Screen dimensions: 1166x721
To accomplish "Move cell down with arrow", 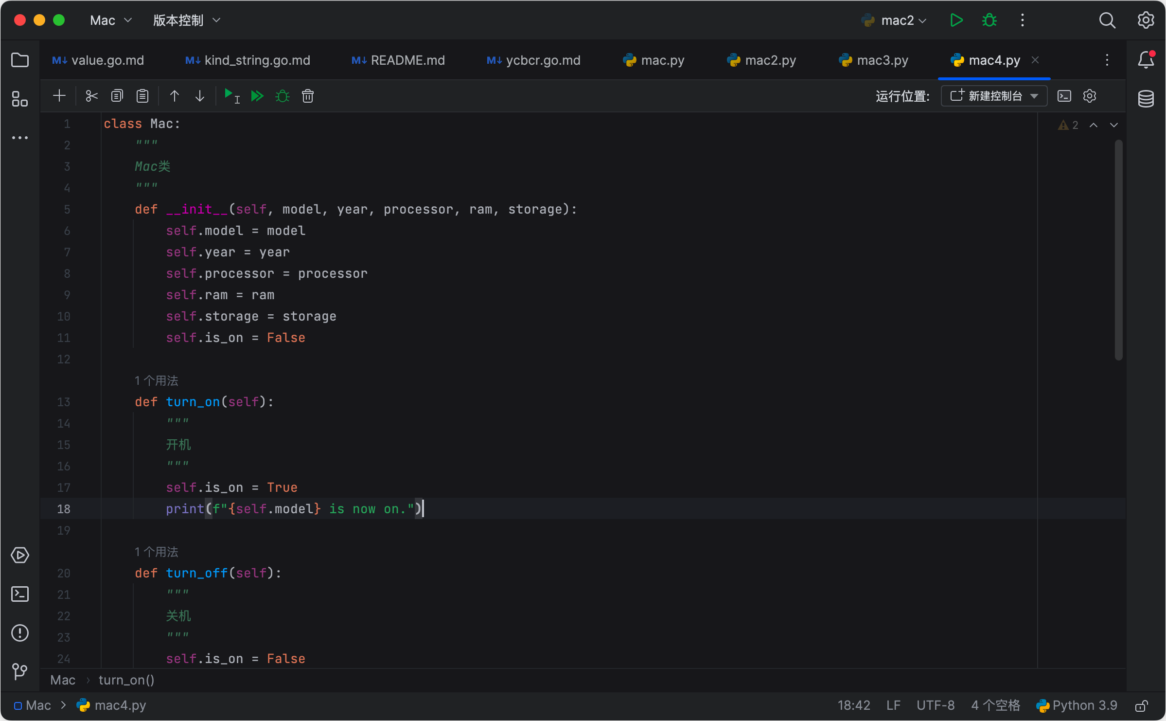I will (199, 96).
